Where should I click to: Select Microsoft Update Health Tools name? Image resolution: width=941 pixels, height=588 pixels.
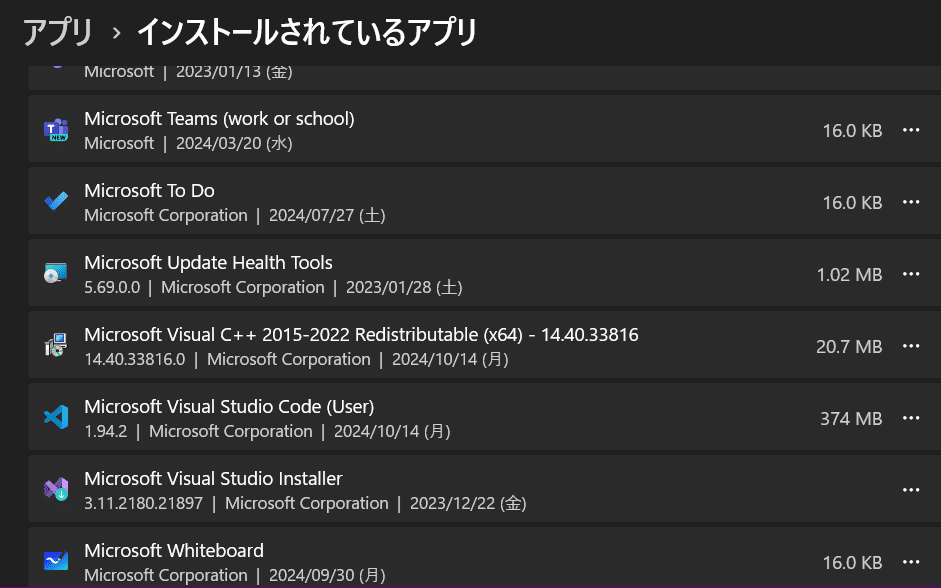pos(208,263)
